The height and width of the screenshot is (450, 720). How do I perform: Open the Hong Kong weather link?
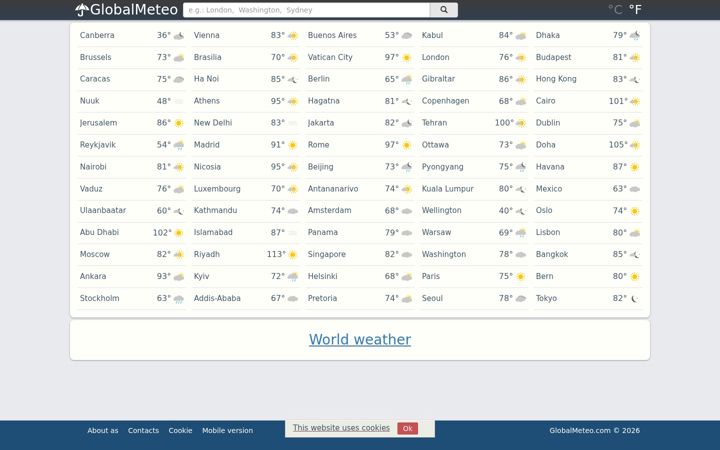[x=556, y=79]
